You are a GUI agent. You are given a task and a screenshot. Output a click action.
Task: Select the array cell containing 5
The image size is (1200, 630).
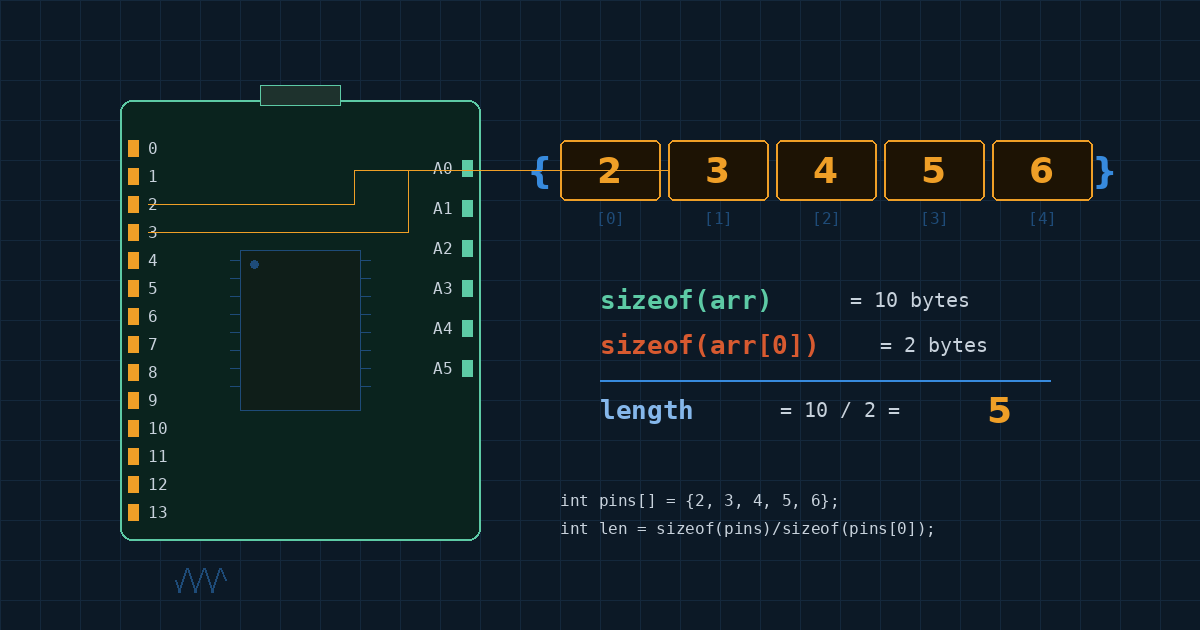click(x=934, y=170)
